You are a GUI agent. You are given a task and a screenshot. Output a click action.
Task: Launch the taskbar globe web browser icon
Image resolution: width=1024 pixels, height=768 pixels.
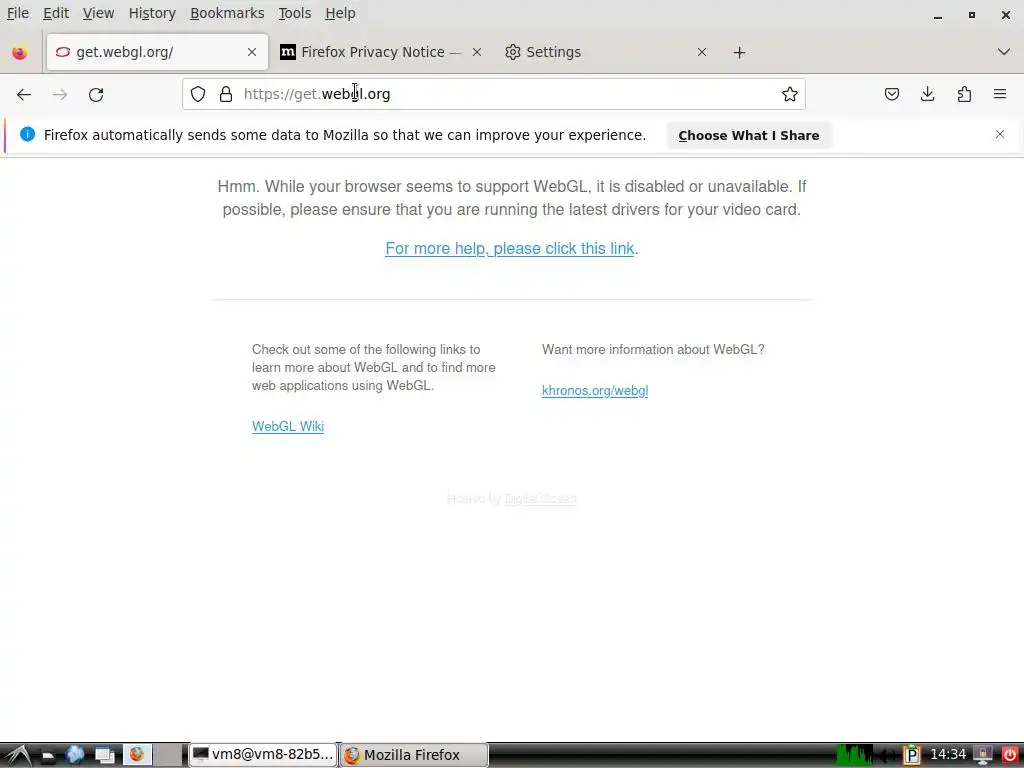(x=75, y=755)
